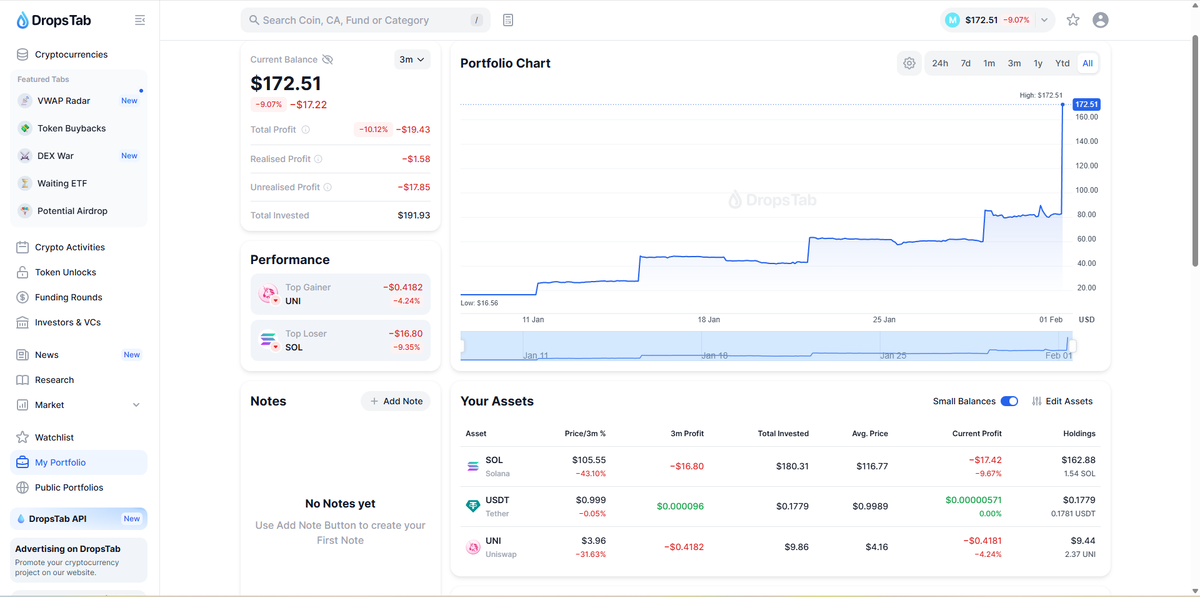Sort by Avg. Price column header

871,433
